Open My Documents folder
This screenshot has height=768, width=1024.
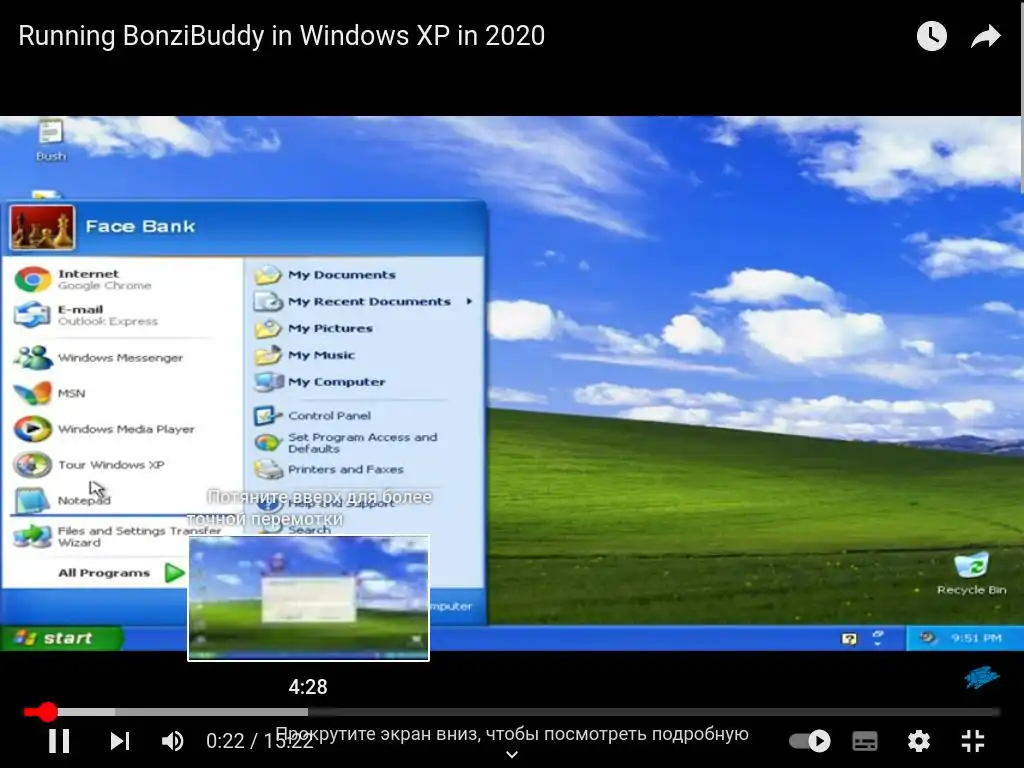tap(325, 275)
